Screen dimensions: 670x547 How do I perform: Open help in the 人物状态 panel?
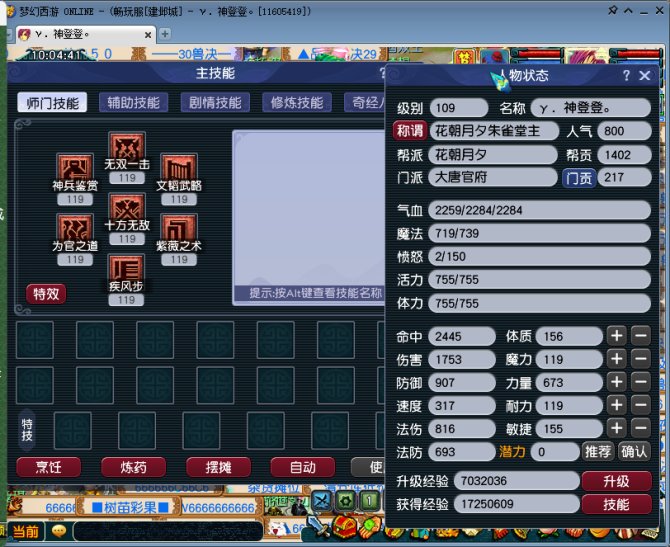click(626, 76)
